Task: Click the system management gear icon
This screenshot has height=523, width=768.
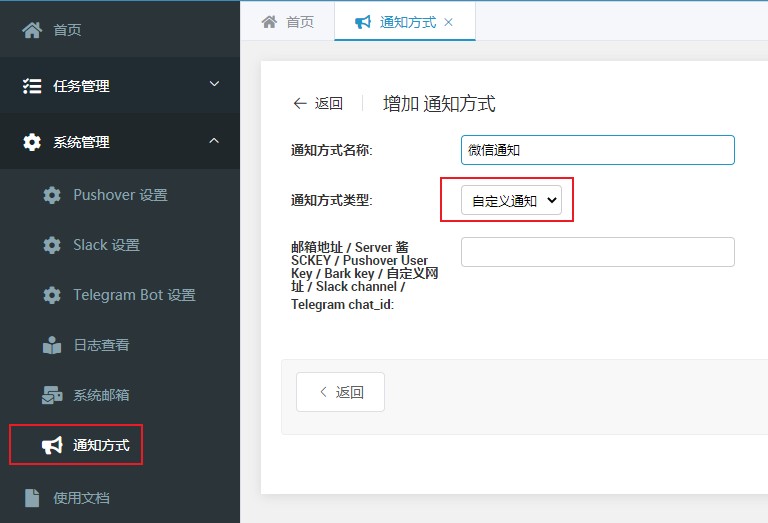Action: pos(32,142)
